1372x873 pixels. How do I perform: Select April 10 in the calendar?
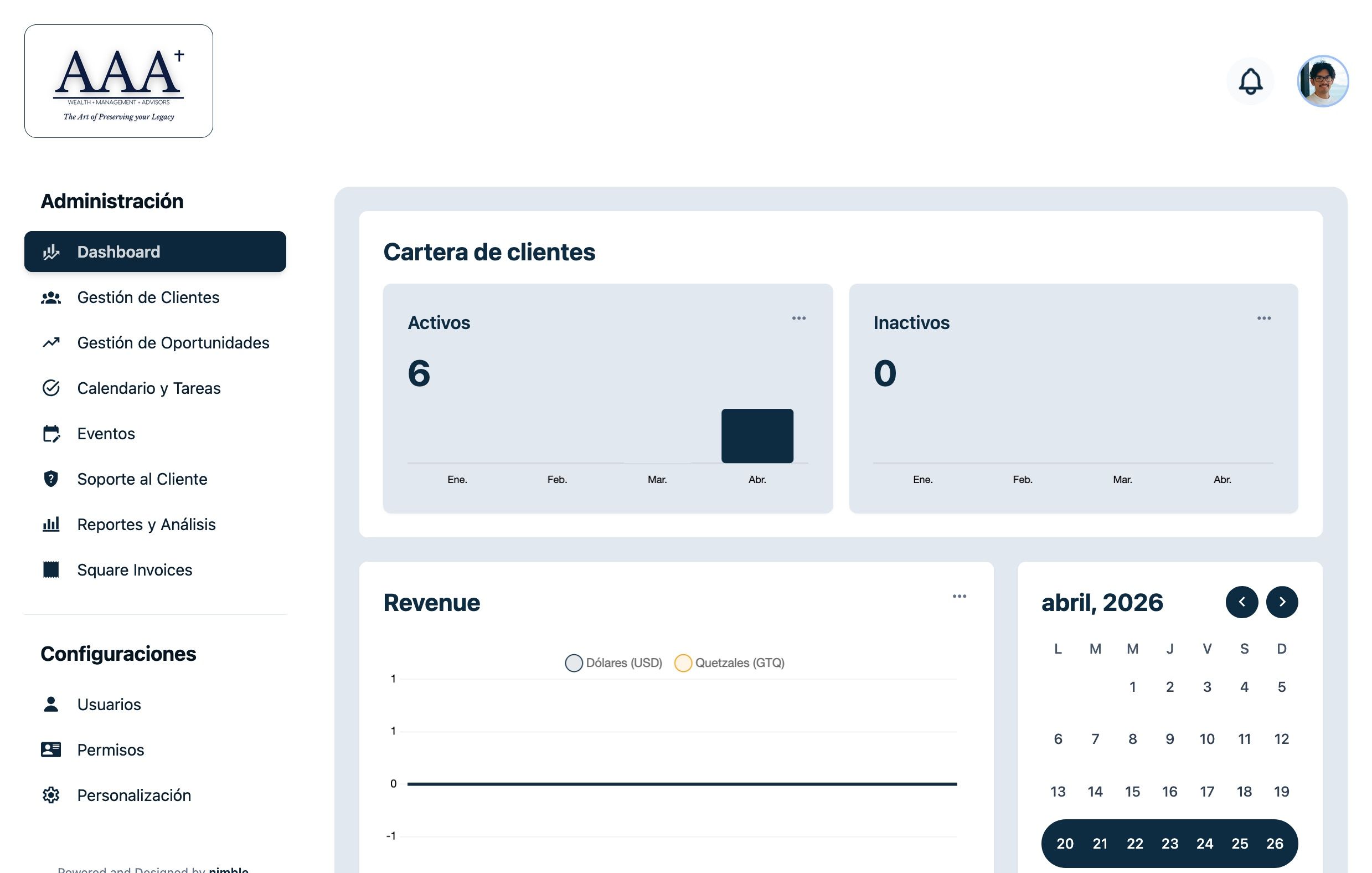[x=1207, y=739]
